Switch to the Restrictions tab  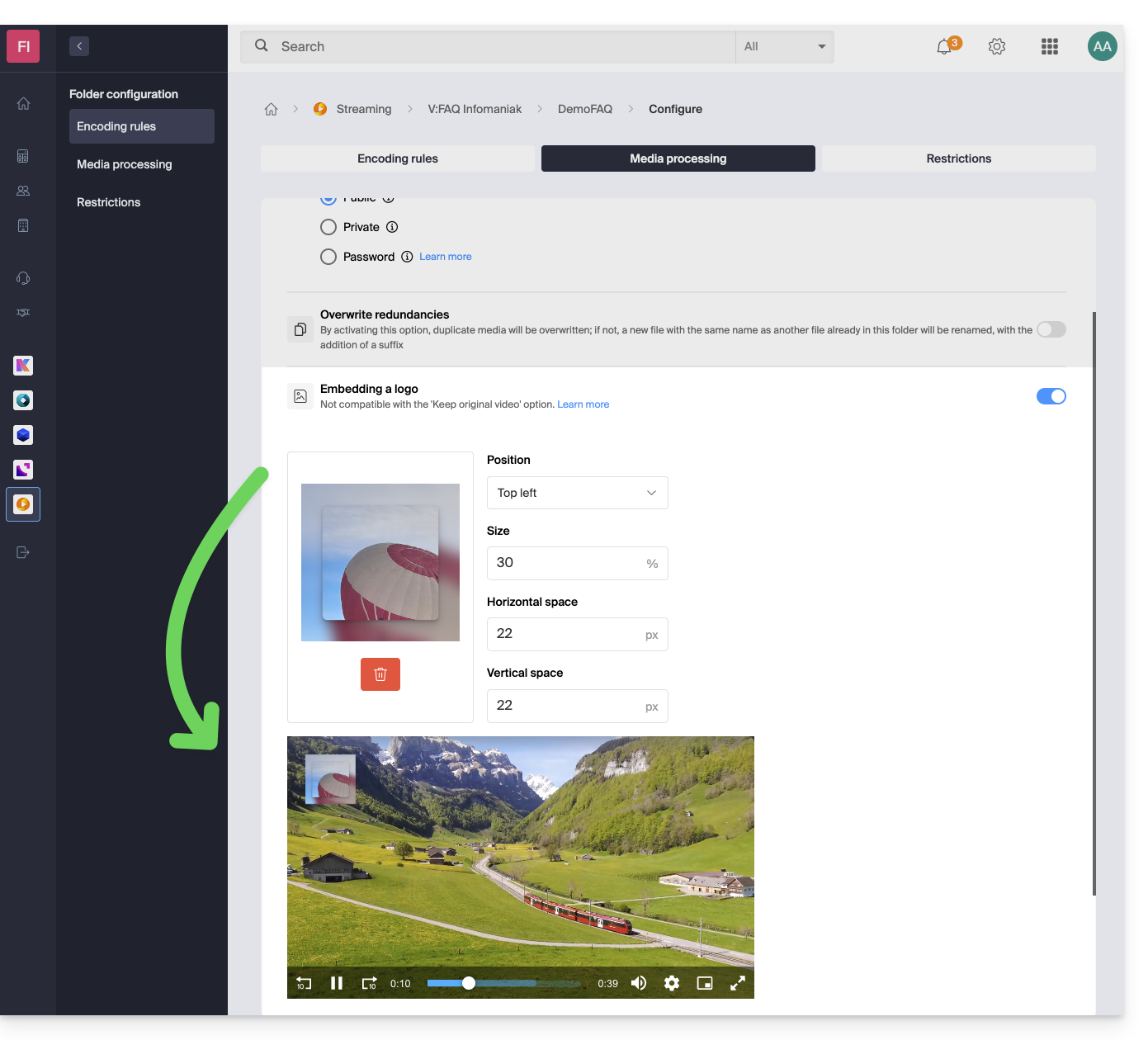click(x=958, y=158)
